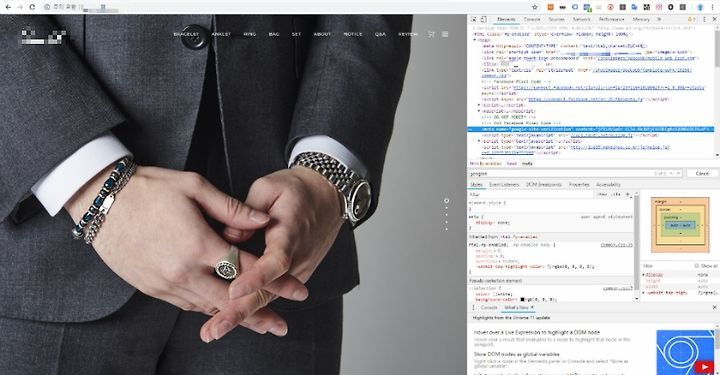Go forward with the browser forward arrow
Image resolution: width=720 pixels, height=375 pixels.
pyautogui.click(x=20, y=7)
